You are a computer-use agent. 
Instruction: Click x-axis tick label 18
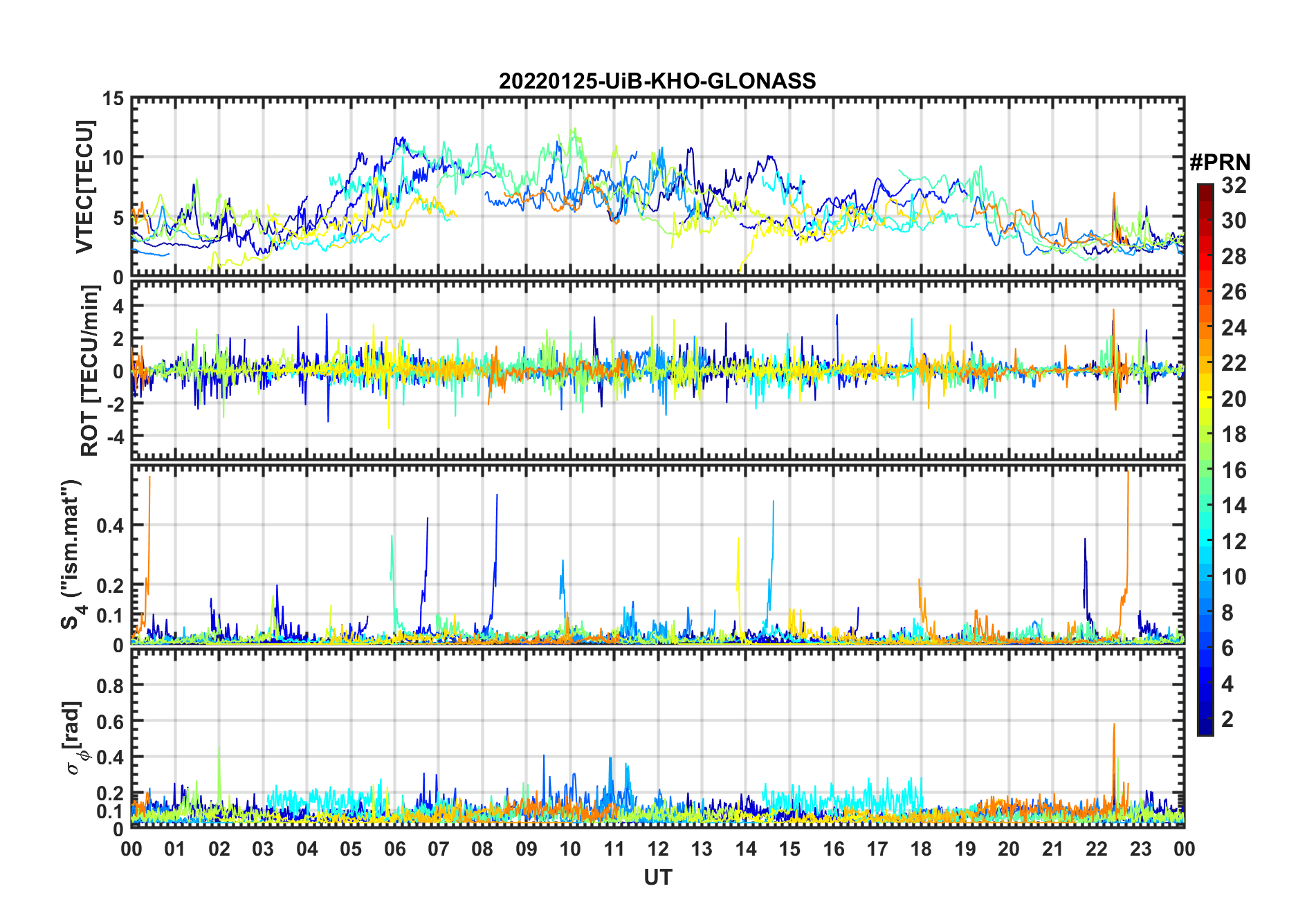click(x=921, y=849)
